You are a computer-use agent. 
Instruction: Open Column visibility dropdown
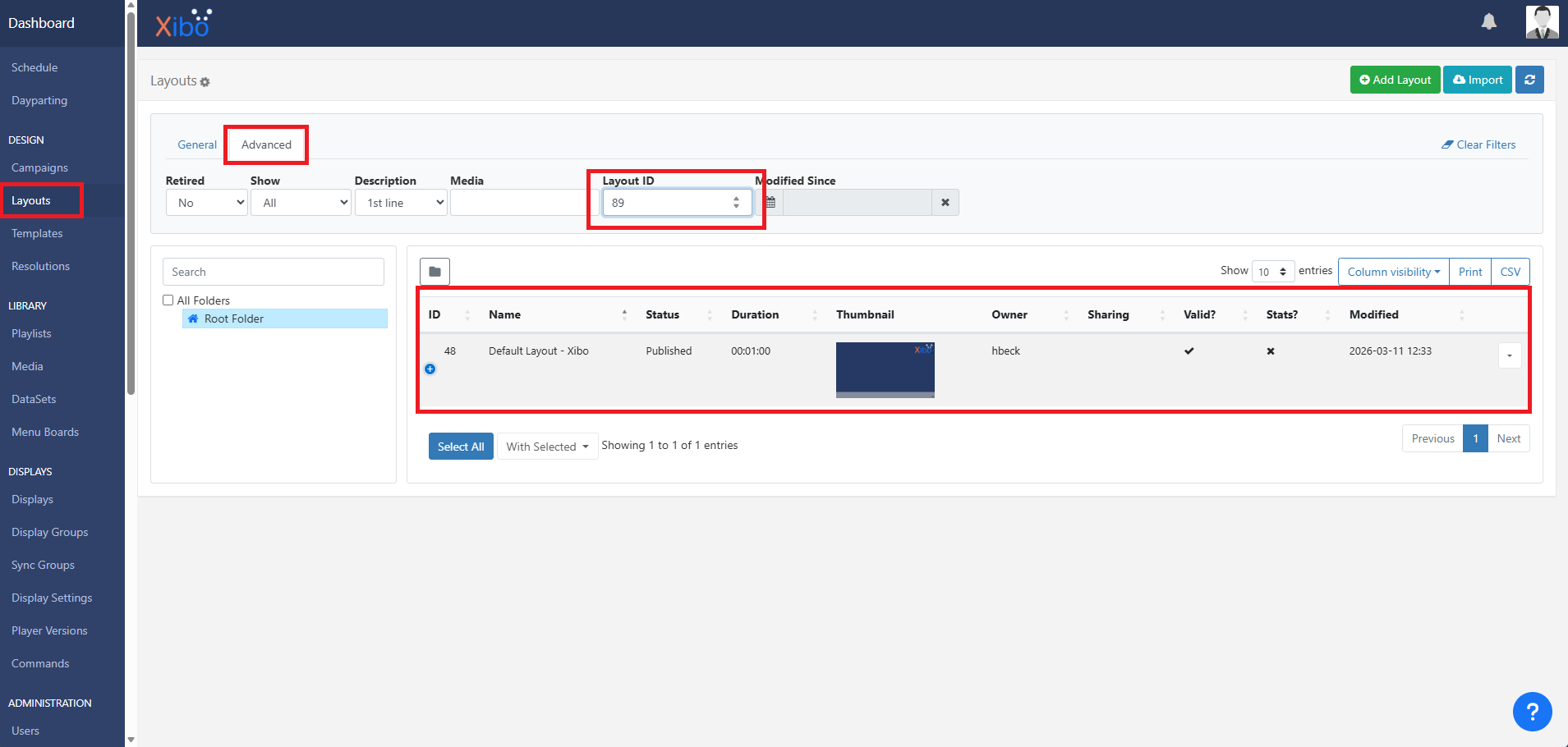(x=1393, y=272)
